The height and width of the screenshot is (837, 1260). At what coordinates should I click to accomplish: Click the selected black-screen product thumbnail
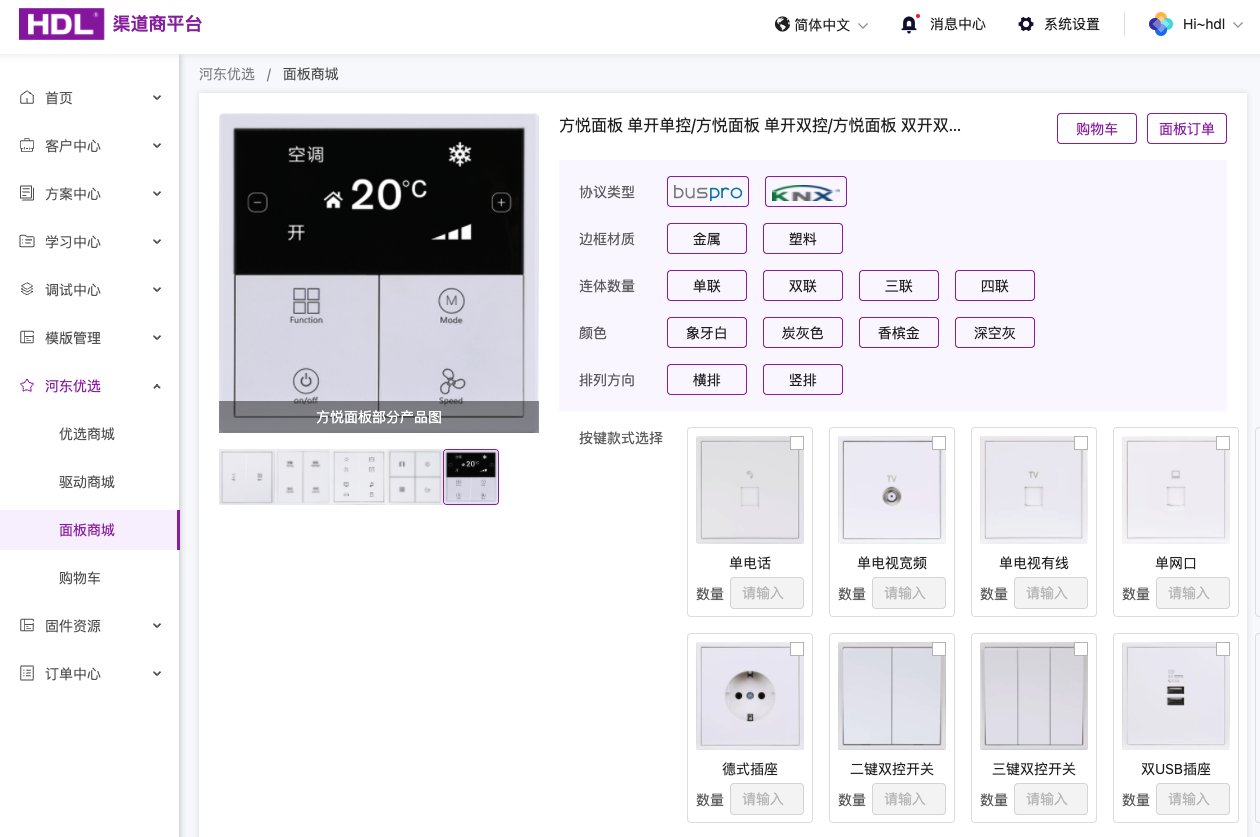pyautogui.click(x=471, y=477)
